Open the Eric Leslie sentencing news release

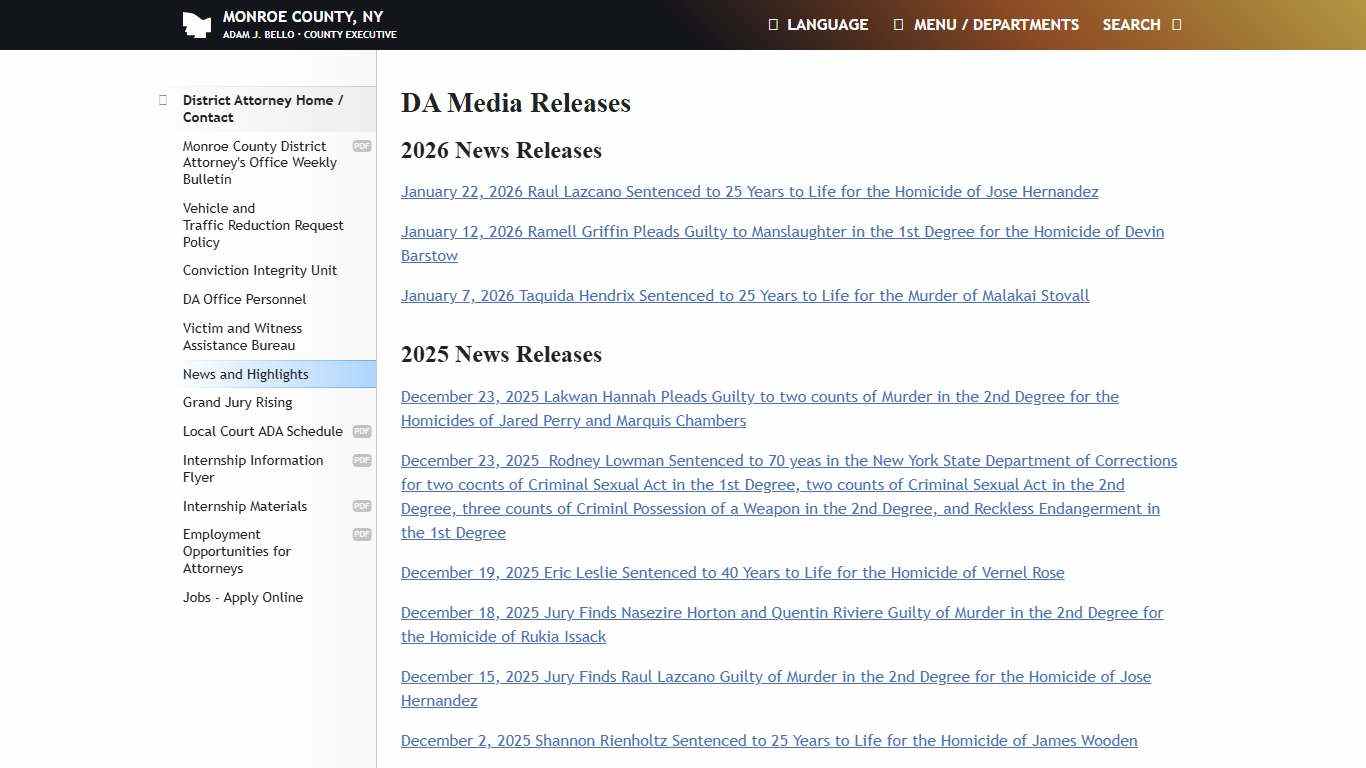tap(732, 573)
